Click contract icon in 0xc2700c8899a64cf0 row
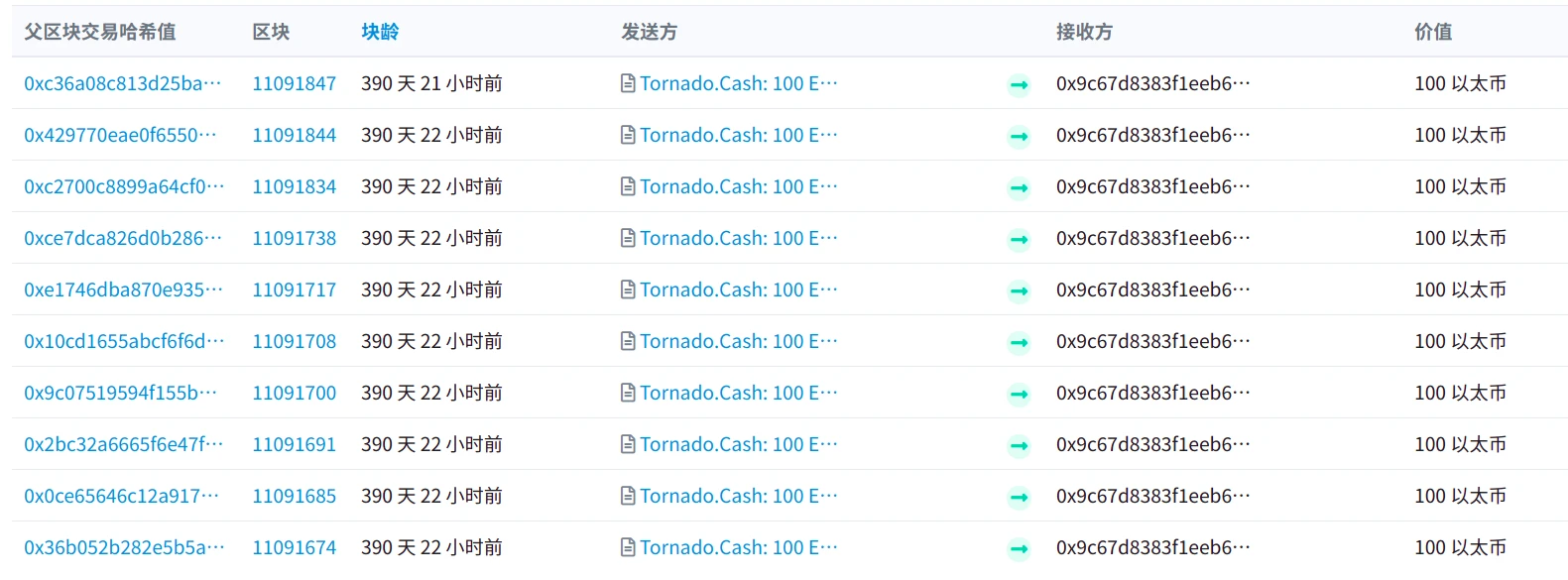1568x580 pixels. [628, 186]
